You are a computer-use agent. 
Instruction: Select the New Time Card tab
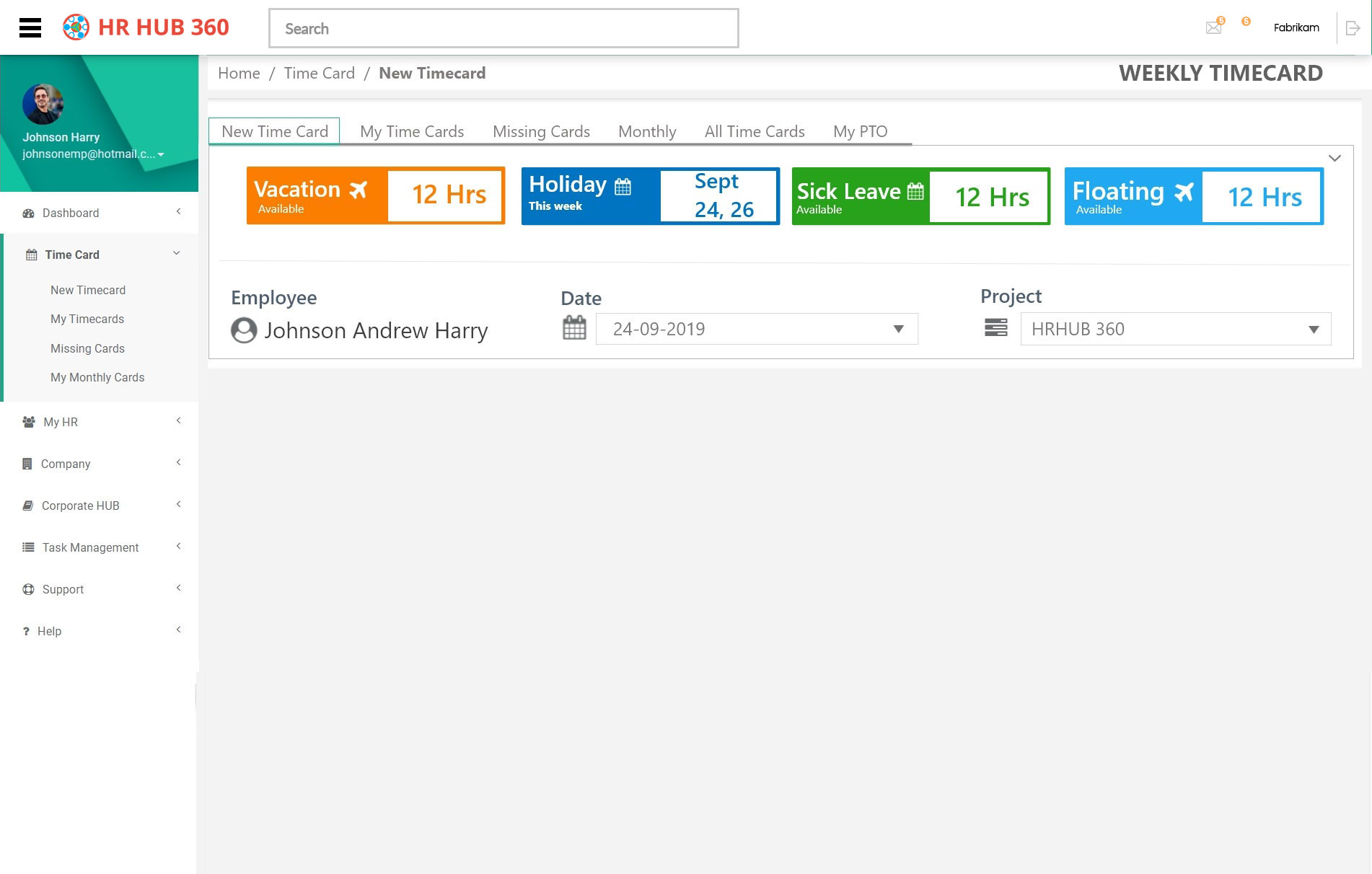click(274, 131)
